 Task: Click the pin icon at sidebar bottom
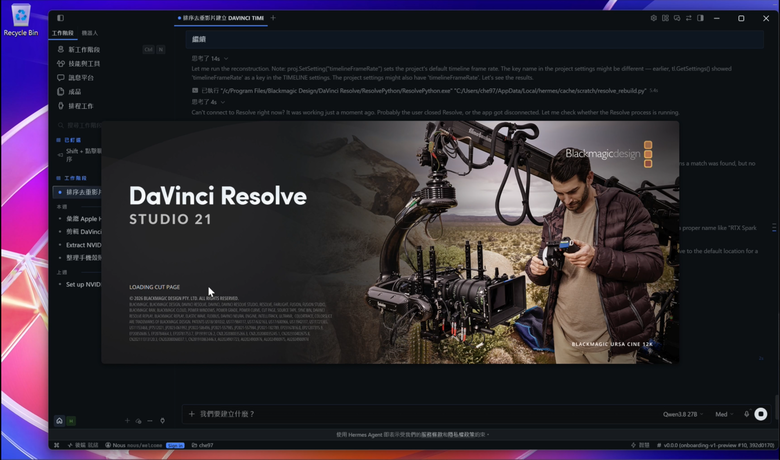[162, 421]
